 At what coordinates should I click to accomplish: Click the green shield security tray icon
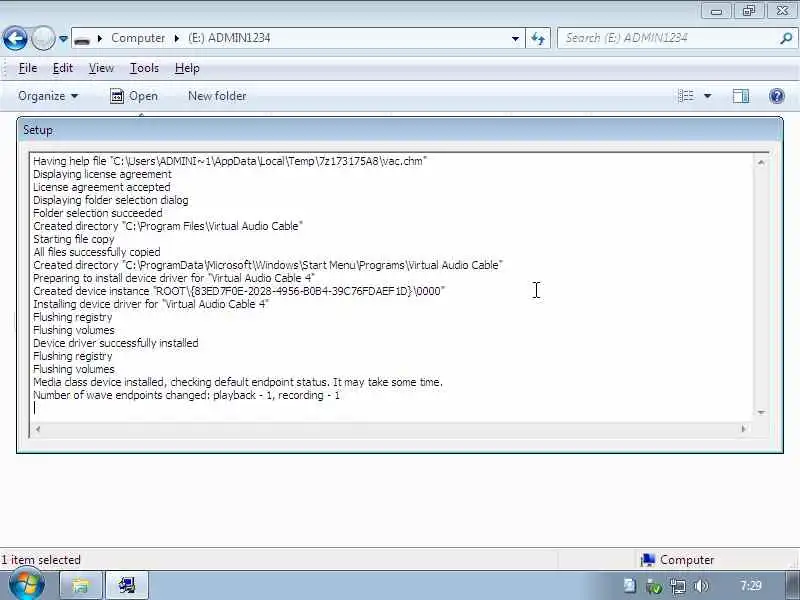pyautogui.click(x=654, y=587)
